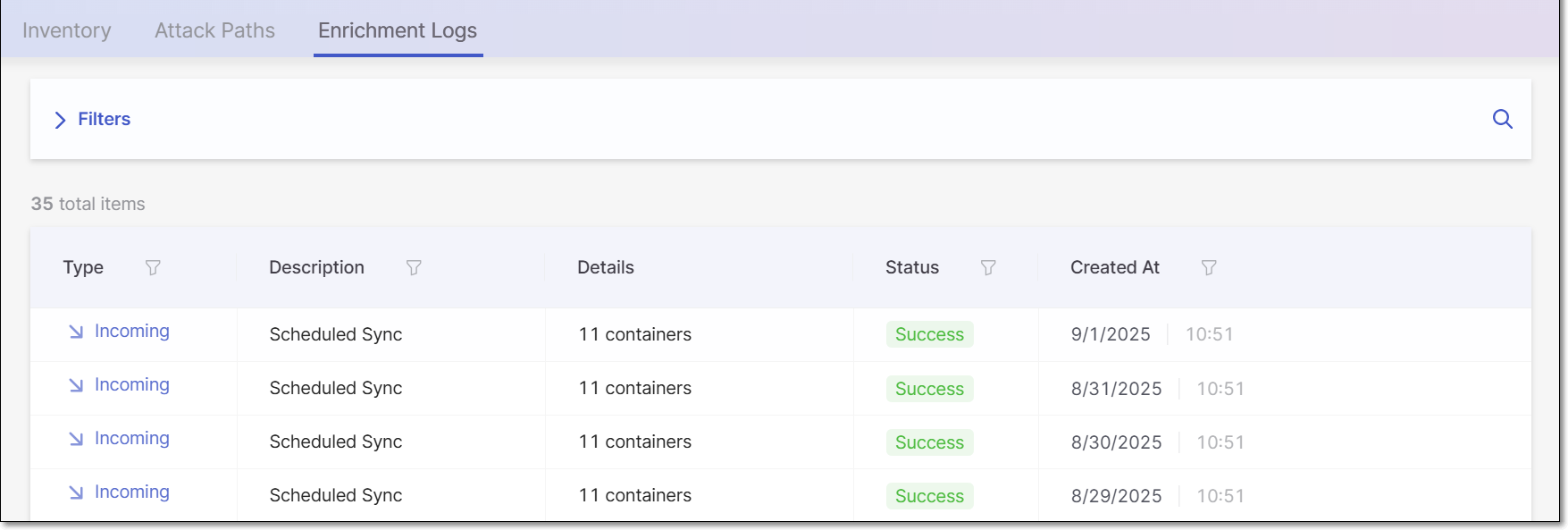
Task: Click the incoming arrow icon for 8/30/2025 row
Action: (x=76, y=439)
